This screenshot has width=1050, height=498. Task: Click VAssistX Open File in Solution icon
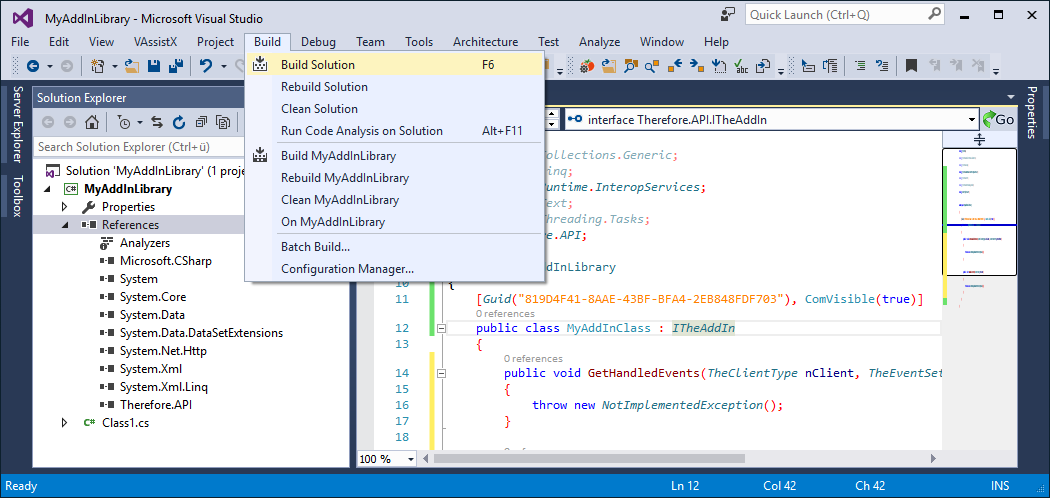click(x=609, y=66)
